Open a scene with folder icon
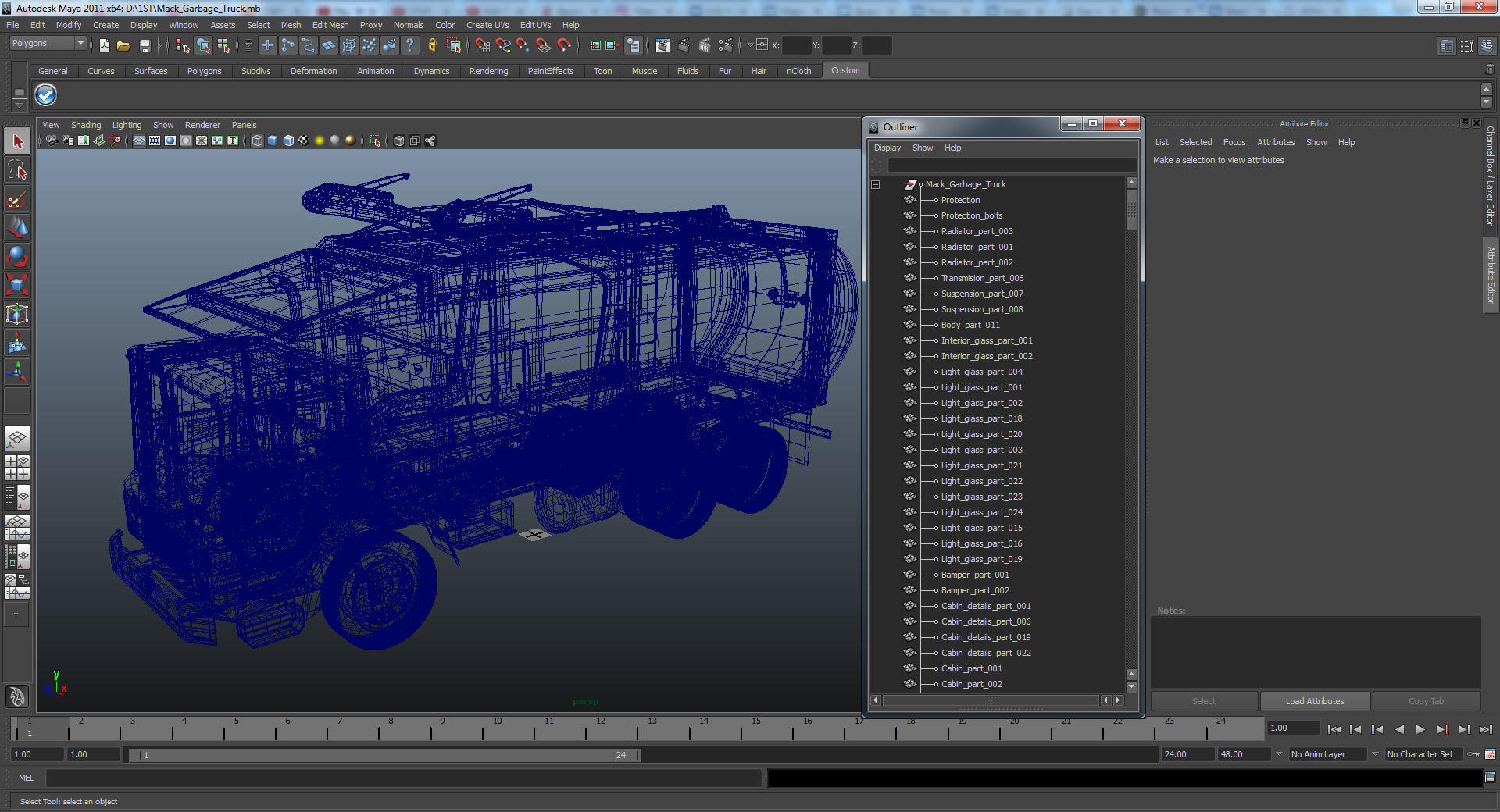This screenshot has width=1500, height=812. click(123, 45)
